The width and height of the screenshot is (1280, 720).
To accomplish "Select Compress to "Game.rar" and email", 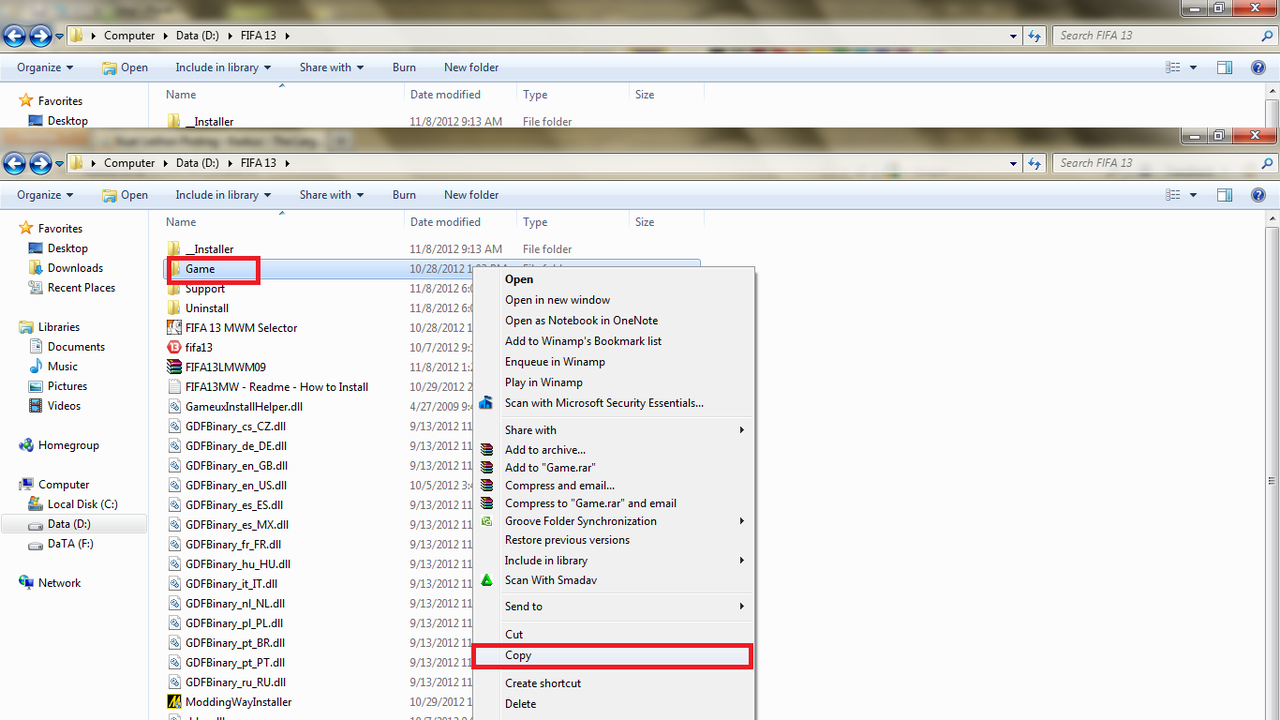I will [x=612, y=504].
